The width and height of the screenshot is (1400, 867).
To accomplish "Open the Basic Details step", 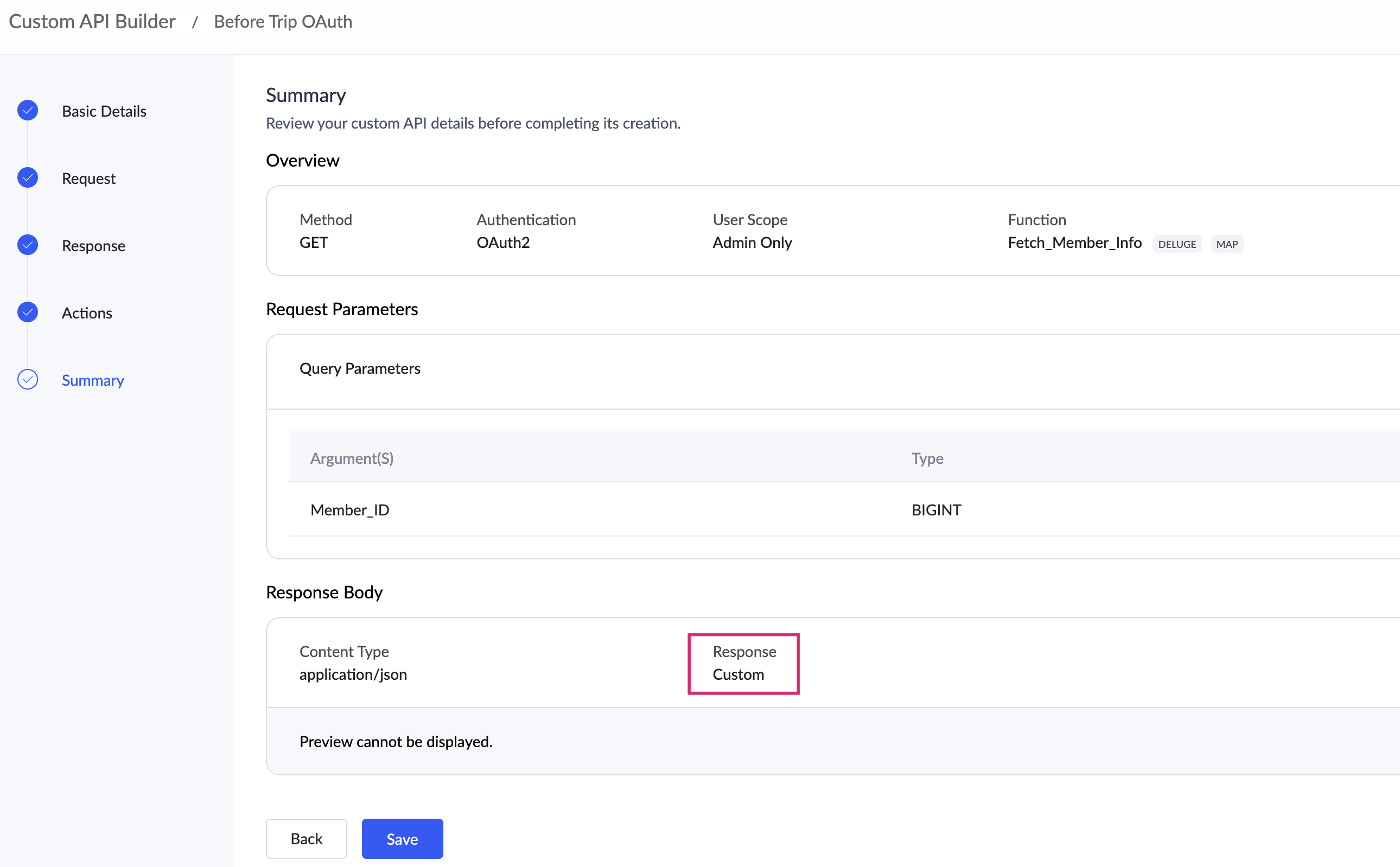I will coord(104,111).
